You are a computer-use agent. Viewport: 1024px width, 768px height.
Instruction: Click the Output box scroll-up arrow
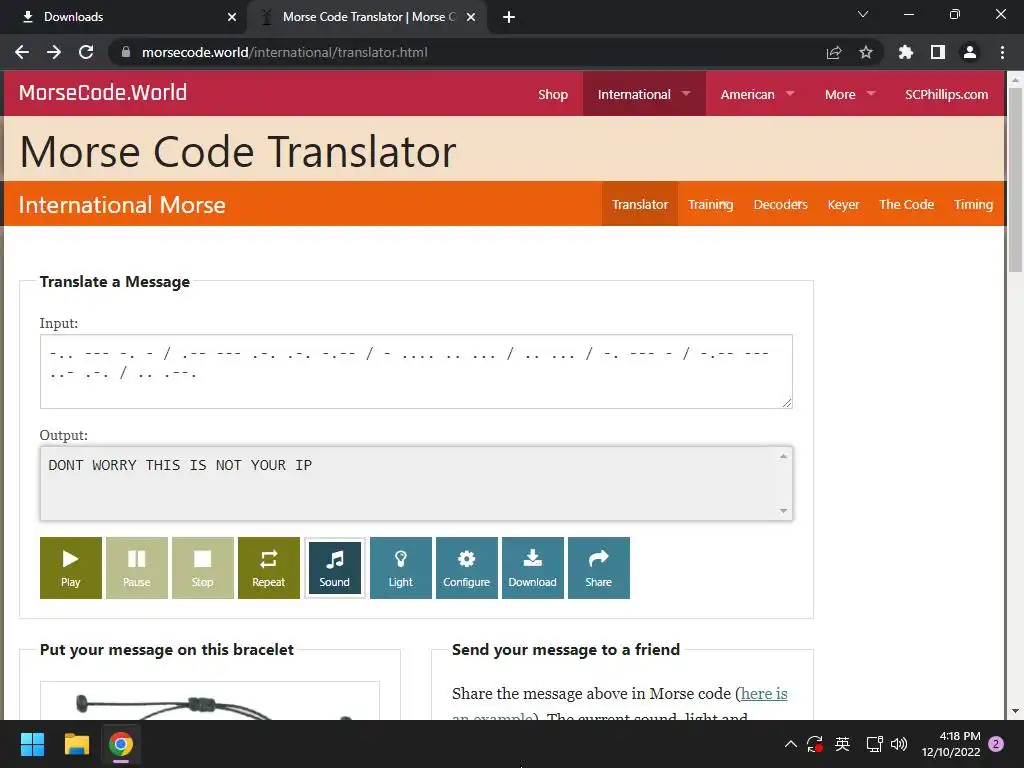783,456
